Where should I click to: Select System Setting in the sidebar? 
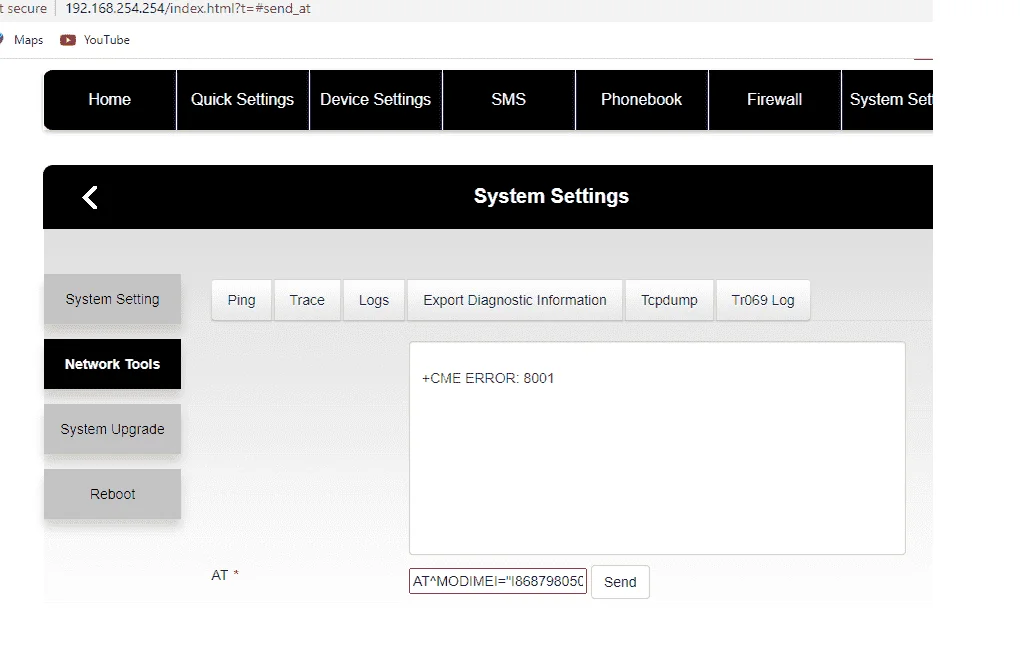(x=112, y=299)
